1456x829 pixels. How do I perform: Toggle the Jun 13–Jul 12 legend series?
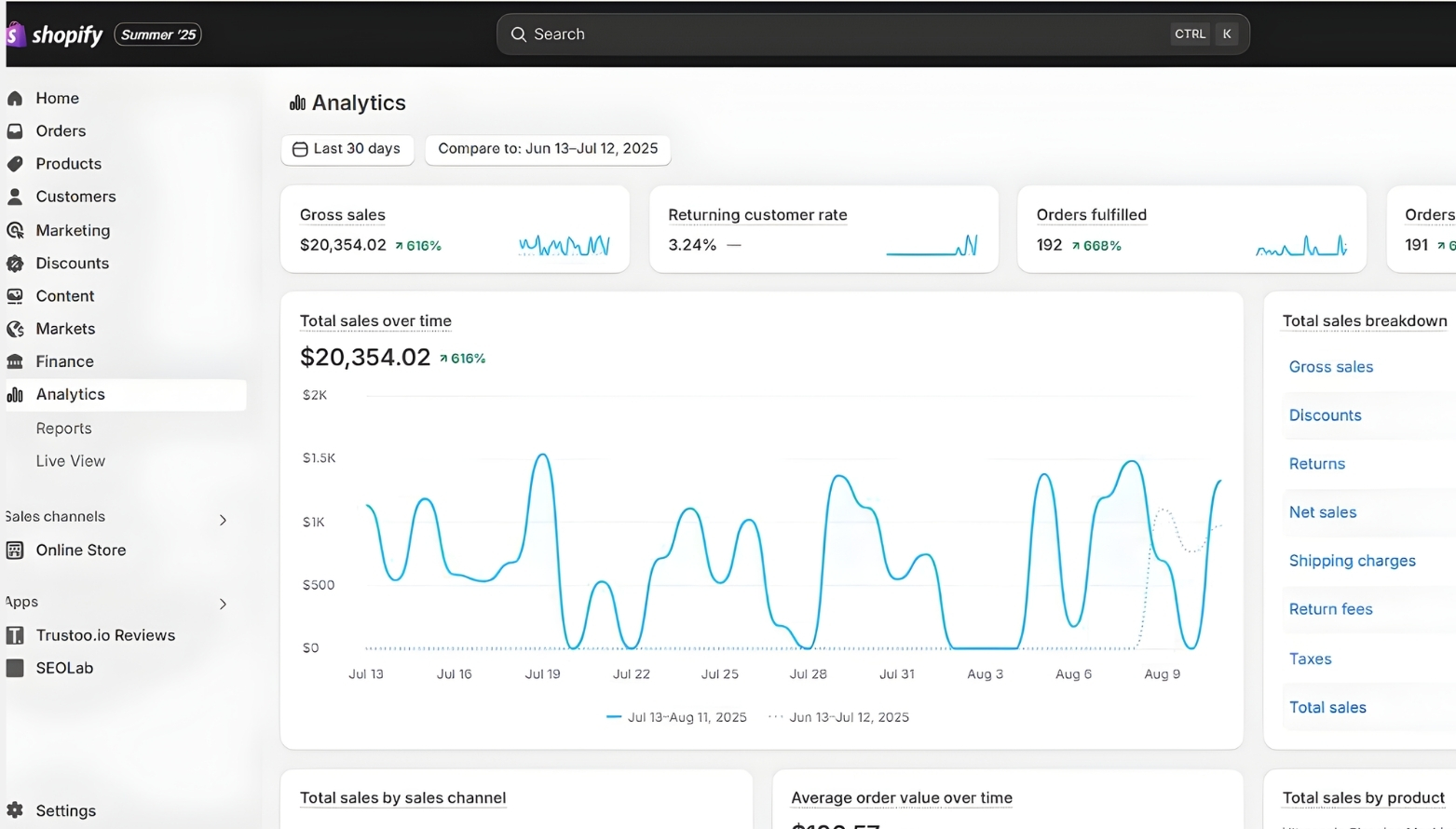point(838,717)
